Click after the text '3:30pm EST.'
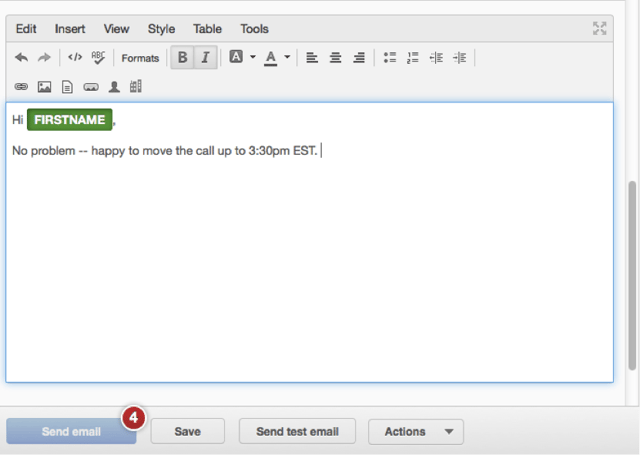This screenshot has width=640, height=455. 320,151
